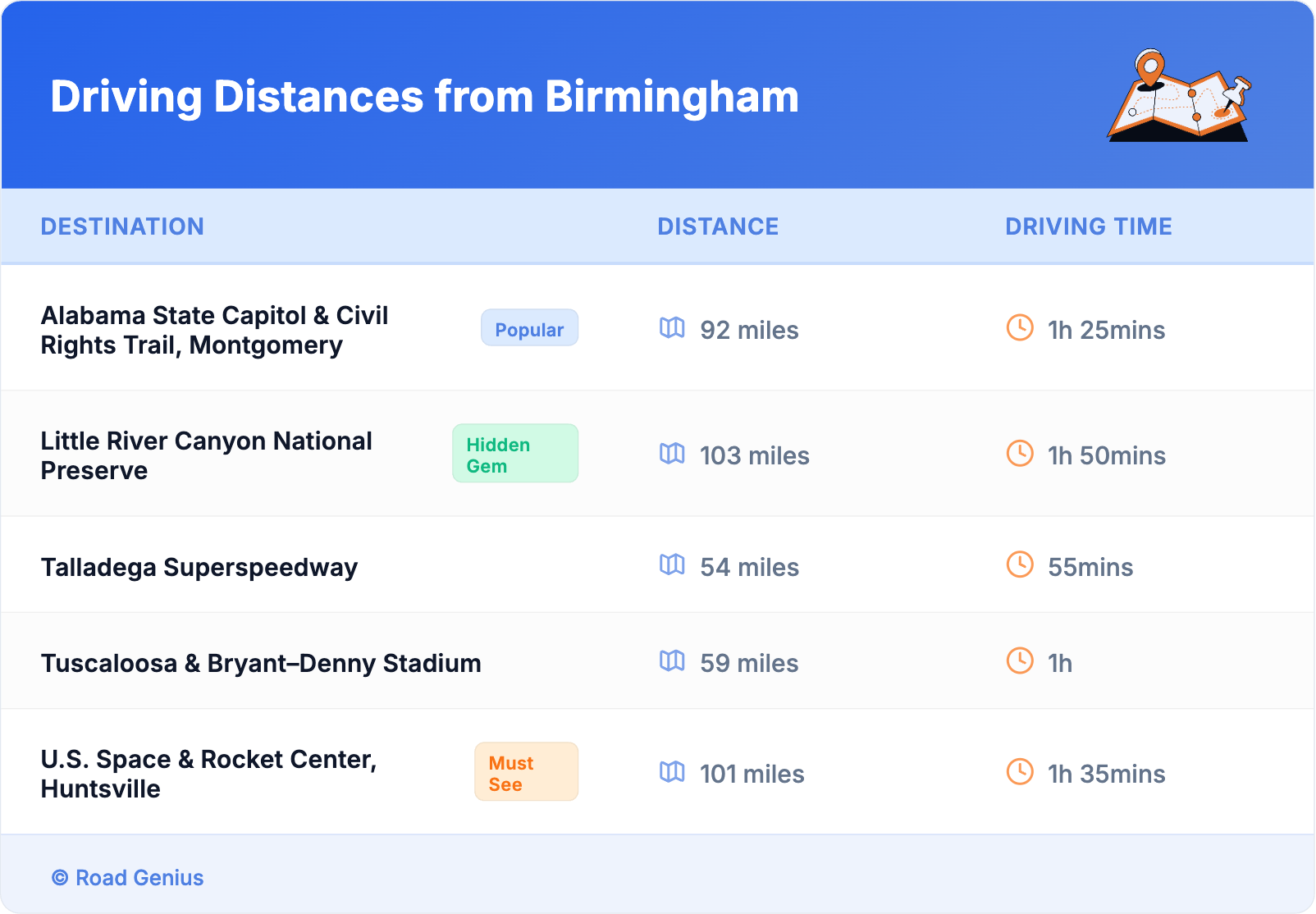Click the map icon next to 59 miles
The image size is (1316, 914).
click(672, 661)
